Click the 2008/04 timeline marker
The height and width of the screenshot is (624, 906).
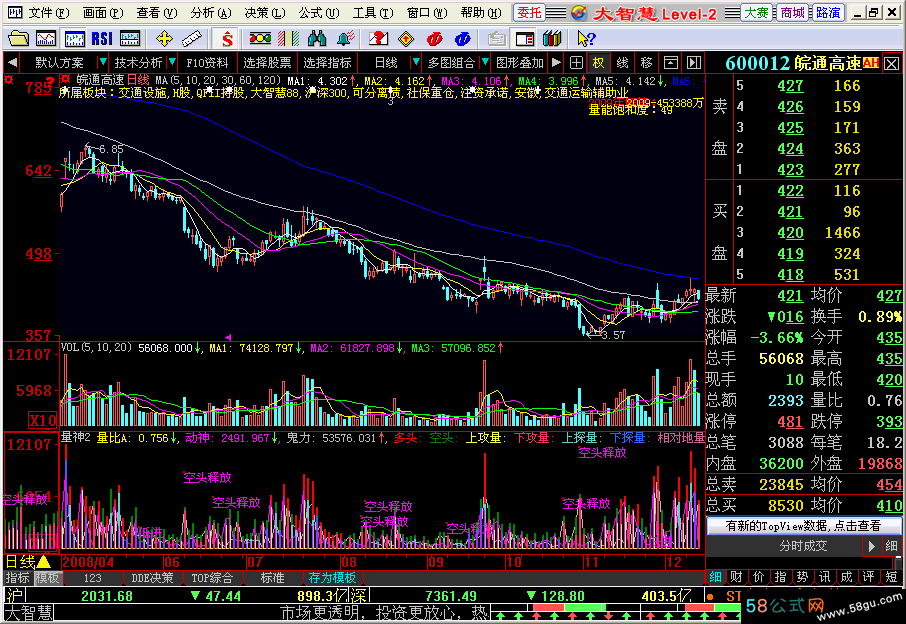click(x=88, y=562)
